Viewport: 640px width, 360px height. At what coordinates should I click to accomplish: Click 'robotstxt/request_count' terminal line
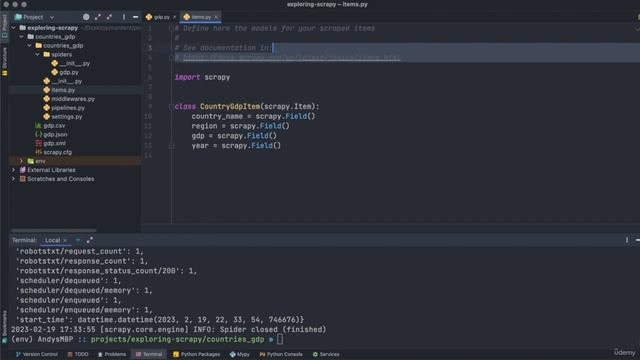pos(80,251)
